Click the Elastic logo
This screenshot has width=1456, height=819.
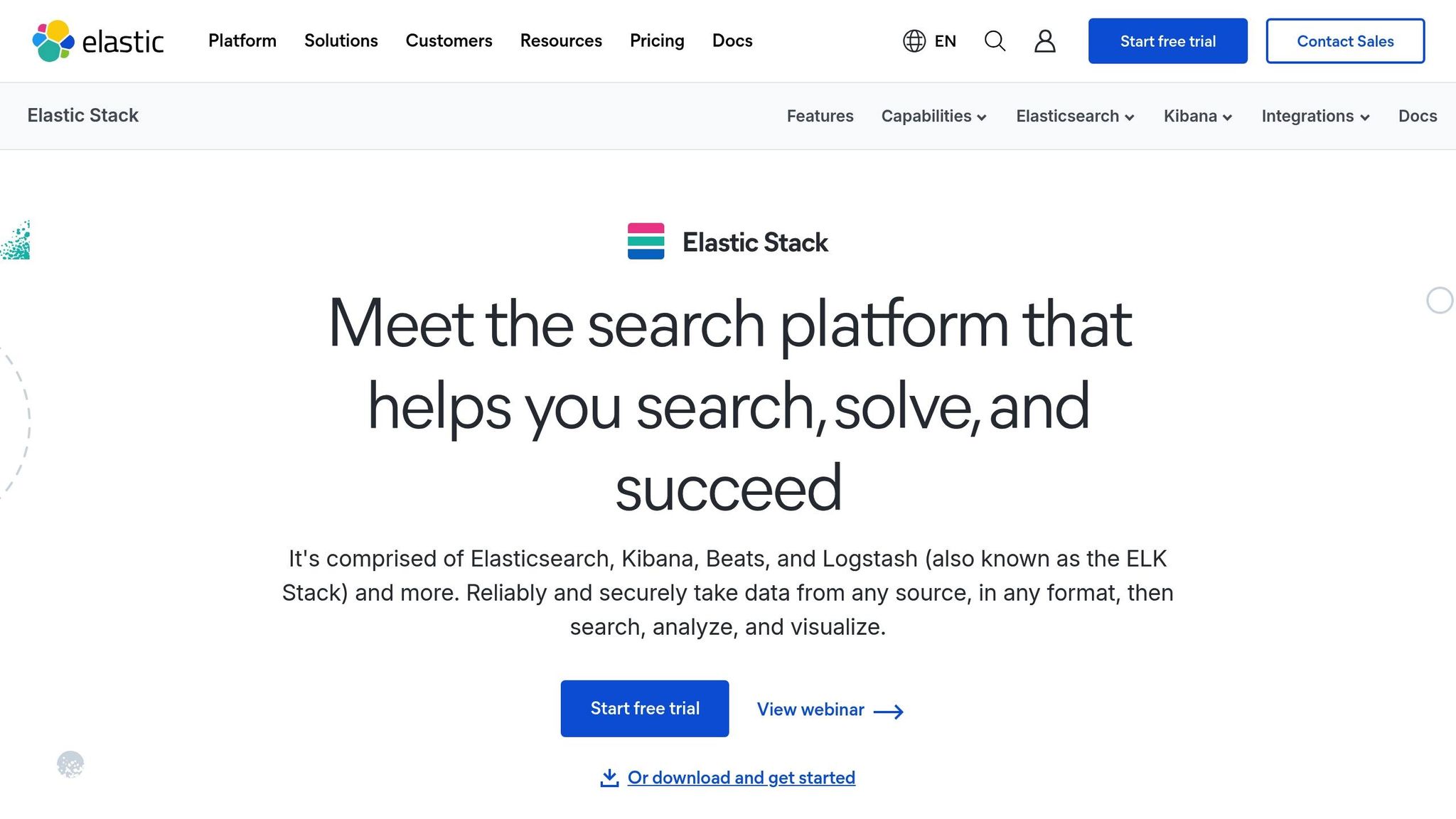click(96, 41)
